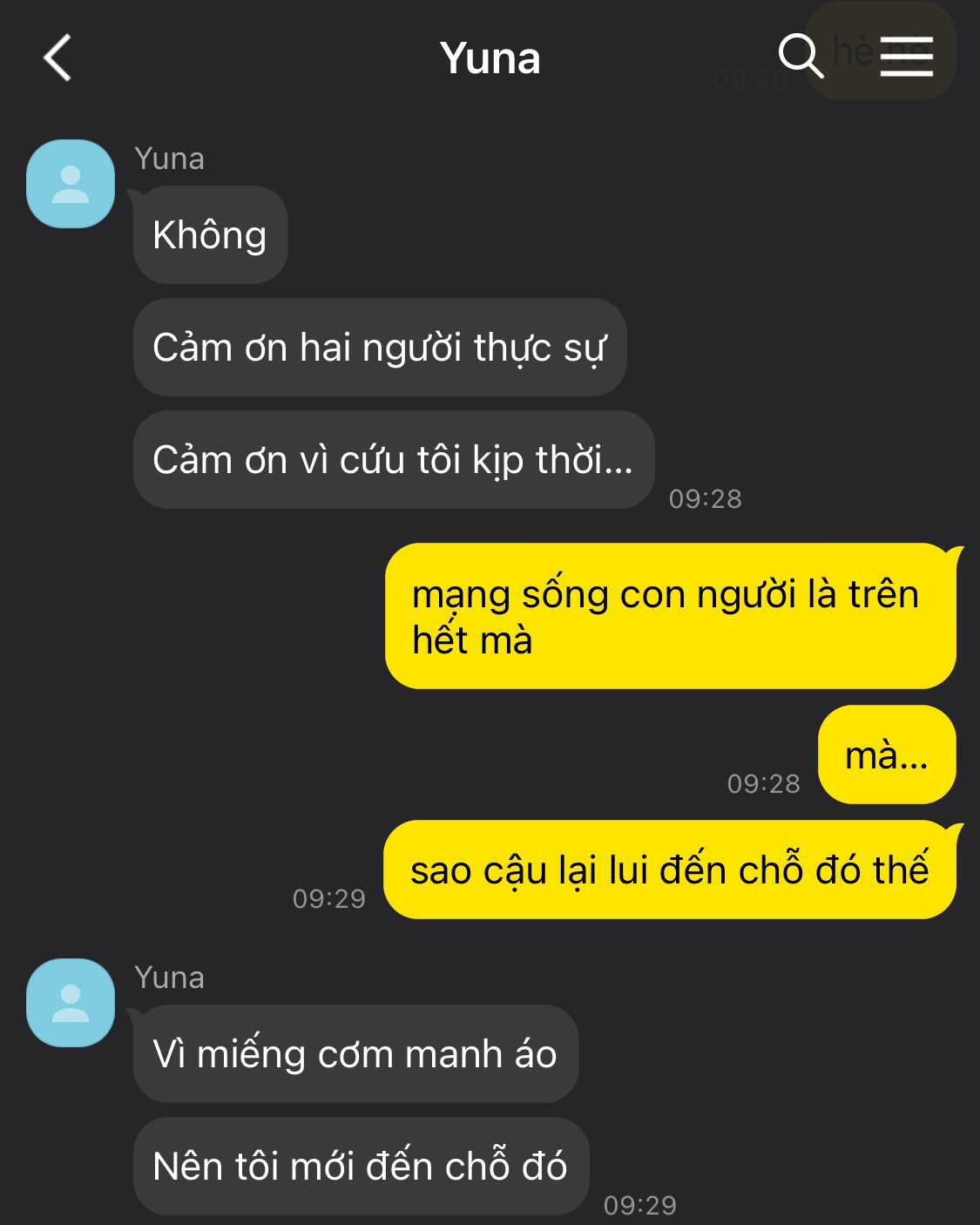Tap the yellow 'sao cậu lại lui đến chỗ đó thế' bubble

670,870
